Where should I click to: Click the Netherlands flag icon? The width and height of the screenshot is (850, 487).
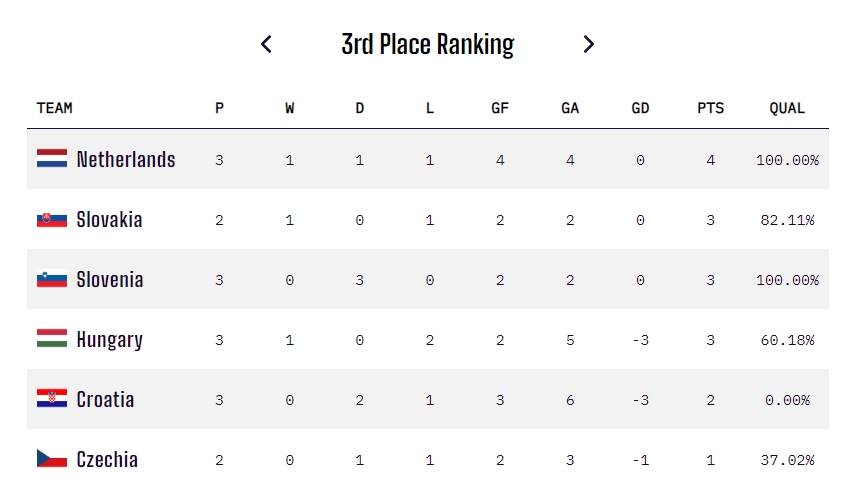pyautogui.click(x=52, y=159)
